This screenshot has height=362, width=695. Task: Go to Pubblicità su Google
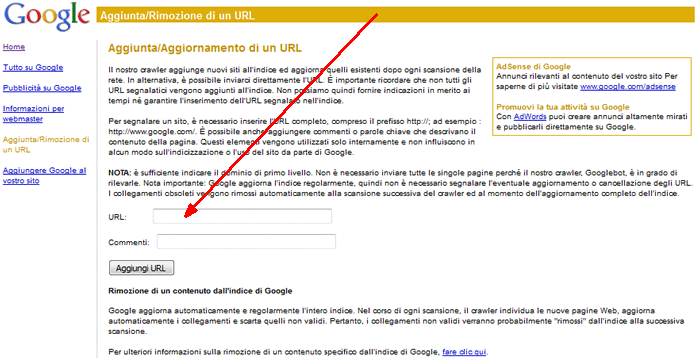42,88
